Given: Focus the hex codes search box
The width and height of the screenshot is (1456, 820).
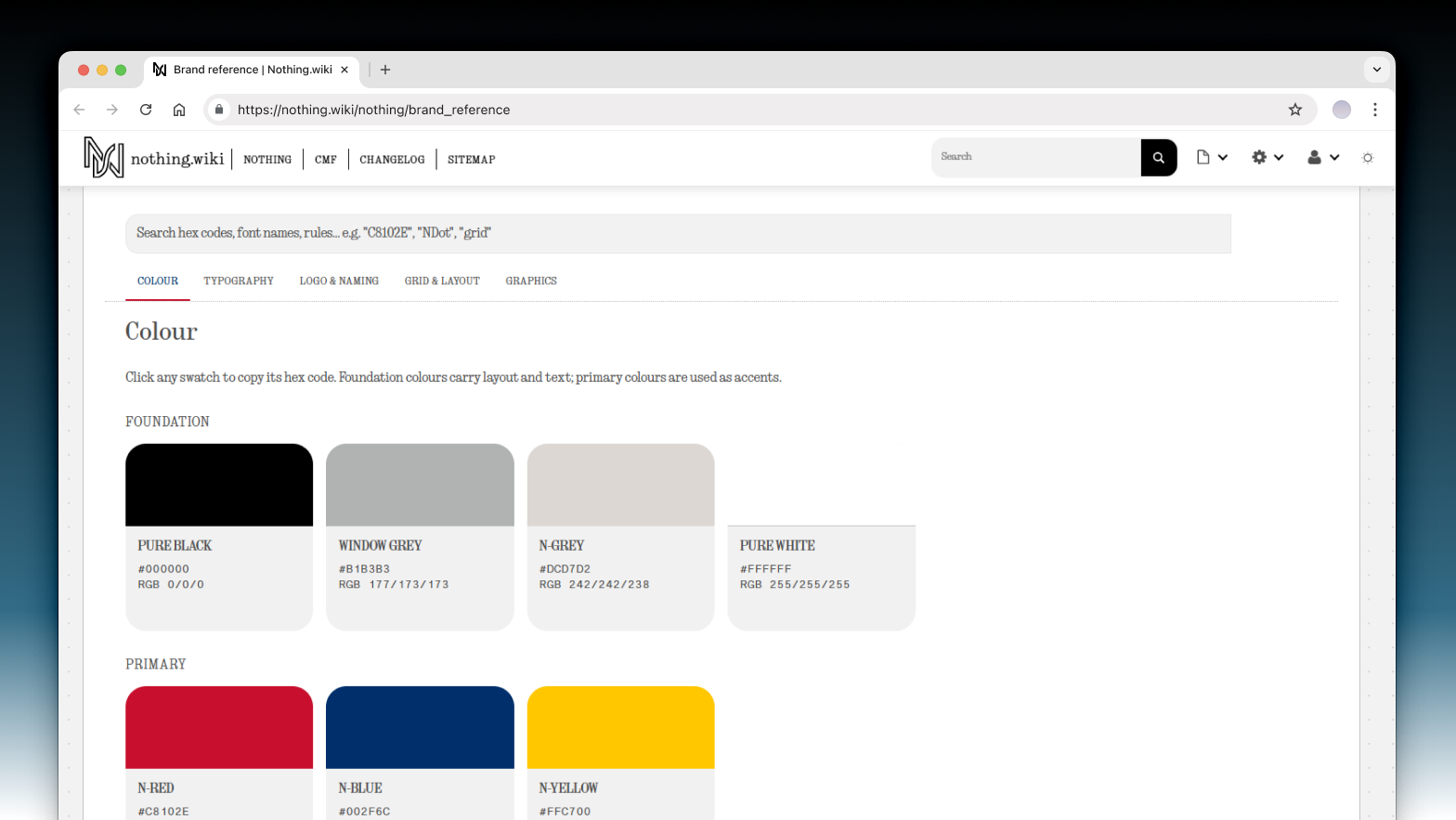Looking at the screenshot, I should click(x=678, y=233).
